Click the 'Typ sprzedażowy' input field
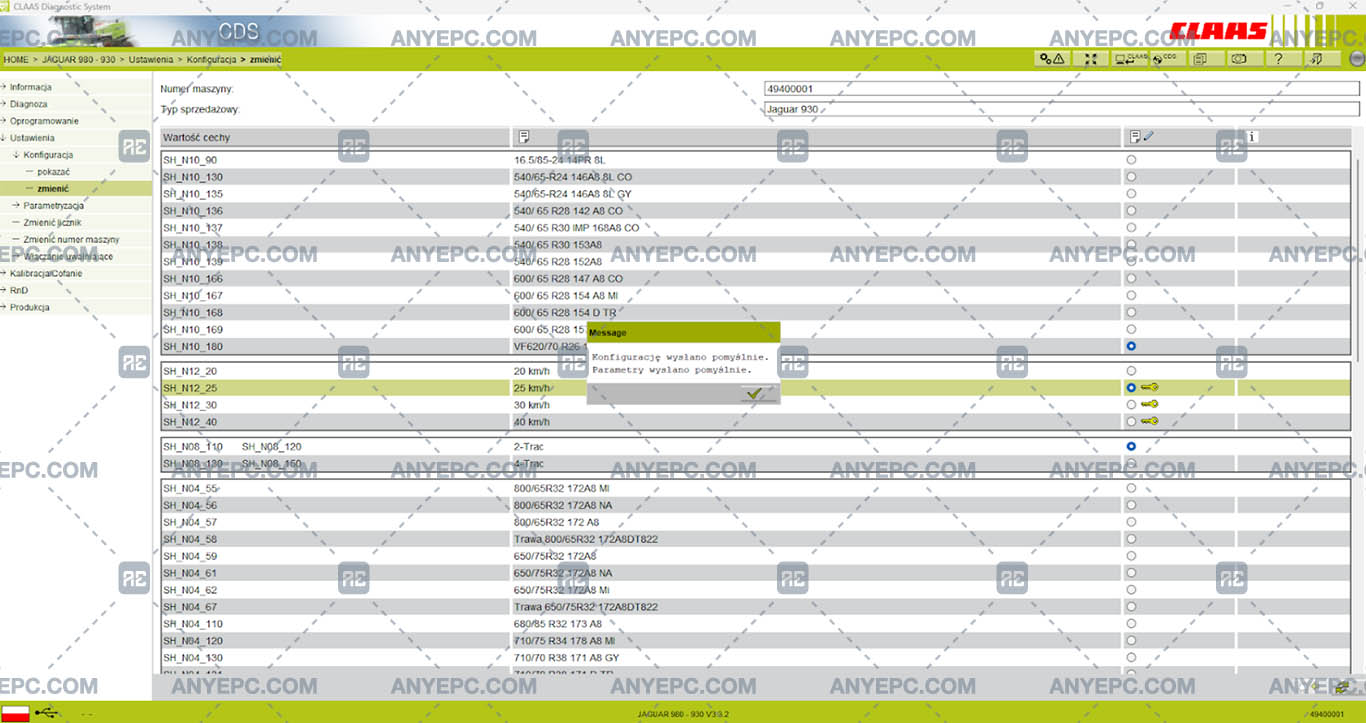 [1062, 109]
